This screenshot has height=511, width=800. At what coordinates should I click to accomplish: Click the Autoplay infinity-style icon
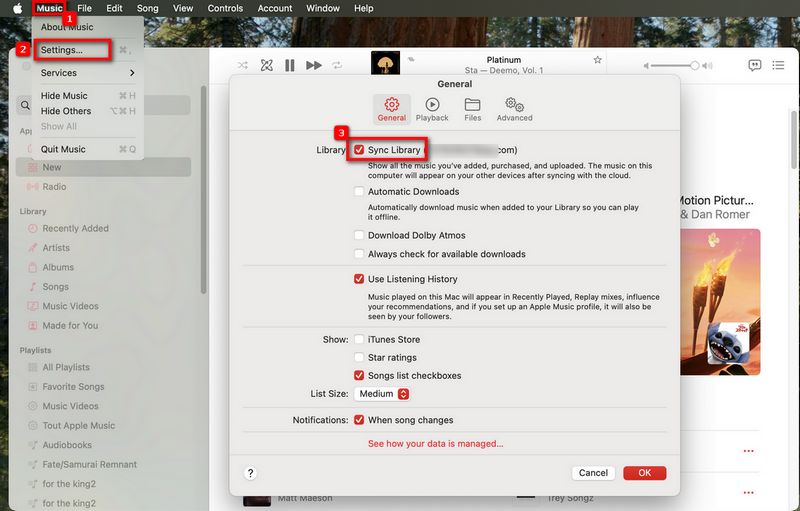[x=266, y=65]
